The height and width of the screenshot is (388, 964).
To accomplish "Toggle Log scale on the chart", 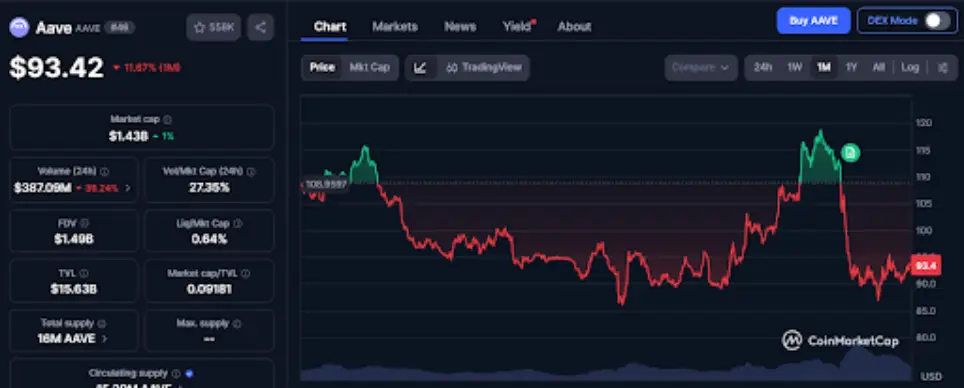I will 910,68.
